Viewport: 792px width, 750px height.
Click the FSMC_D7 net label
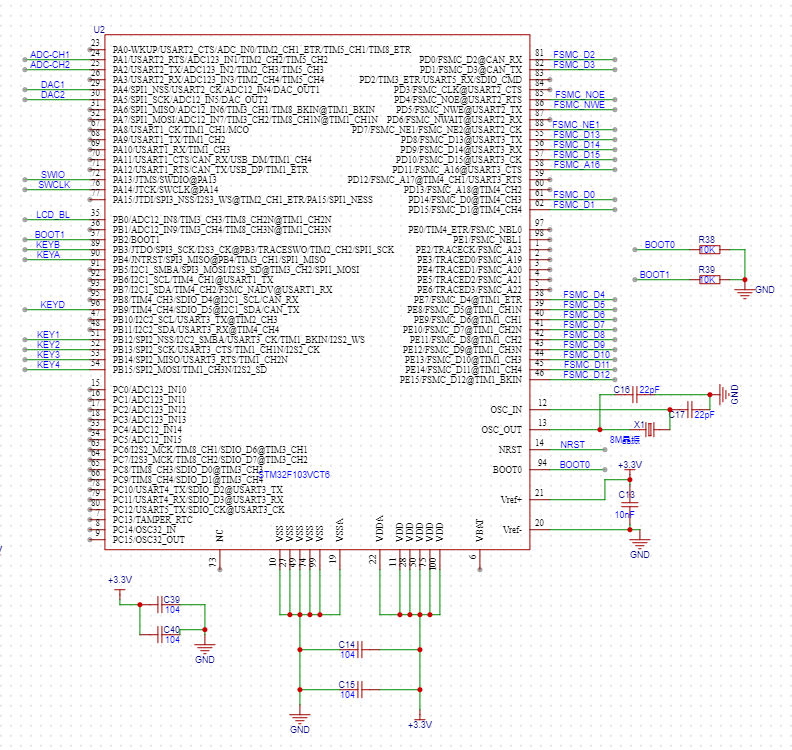584,325
